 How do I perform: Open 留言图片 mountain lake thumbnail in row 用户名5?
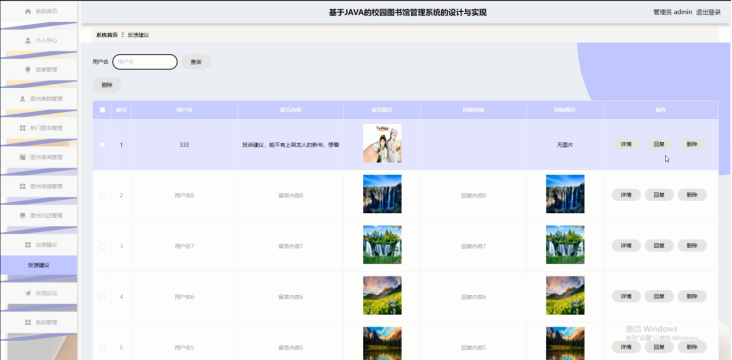tap(382, 343)
